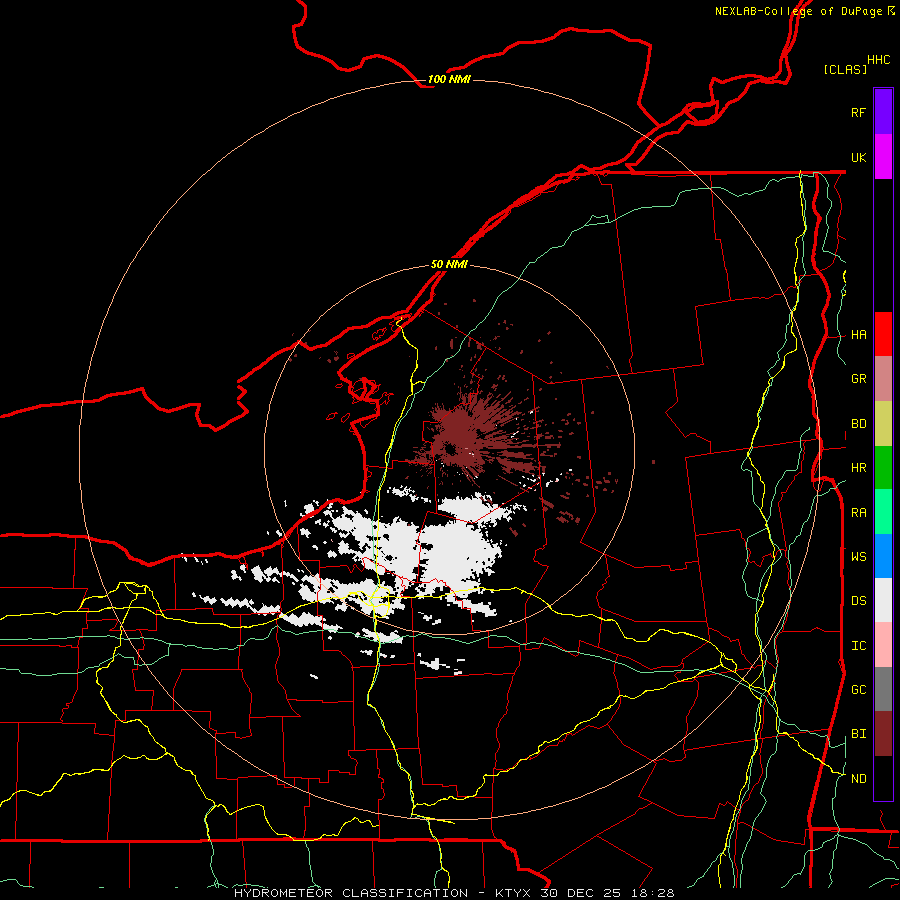900x900 pixels.
Task: Click the RF purple legend swatch
Action: pyautogui.click(x=883, y=112)
